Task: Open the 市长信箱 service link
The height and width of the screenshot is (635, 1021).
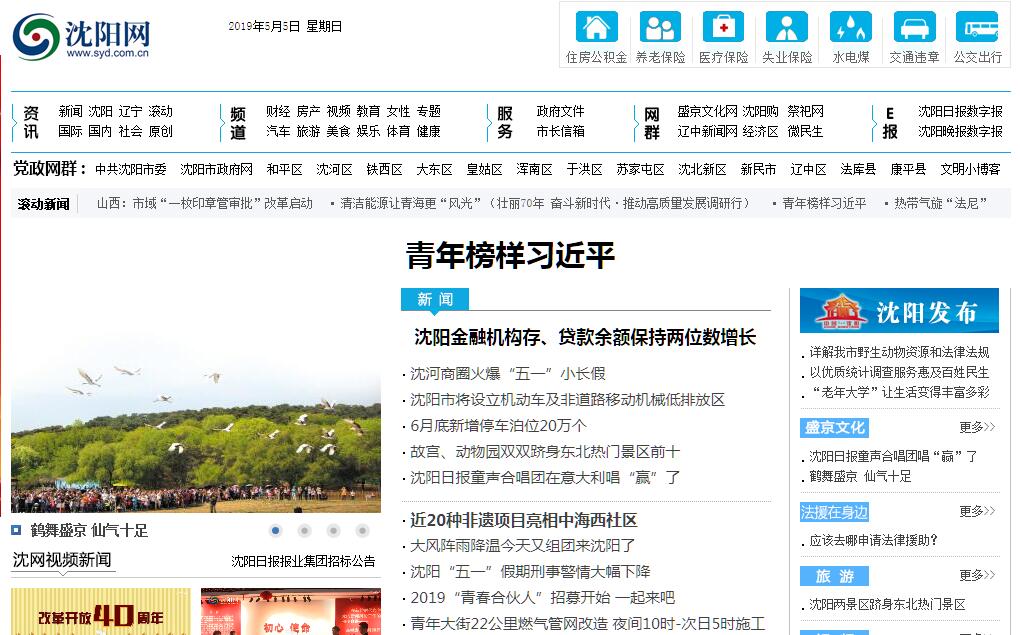Action: coord(561,132)
